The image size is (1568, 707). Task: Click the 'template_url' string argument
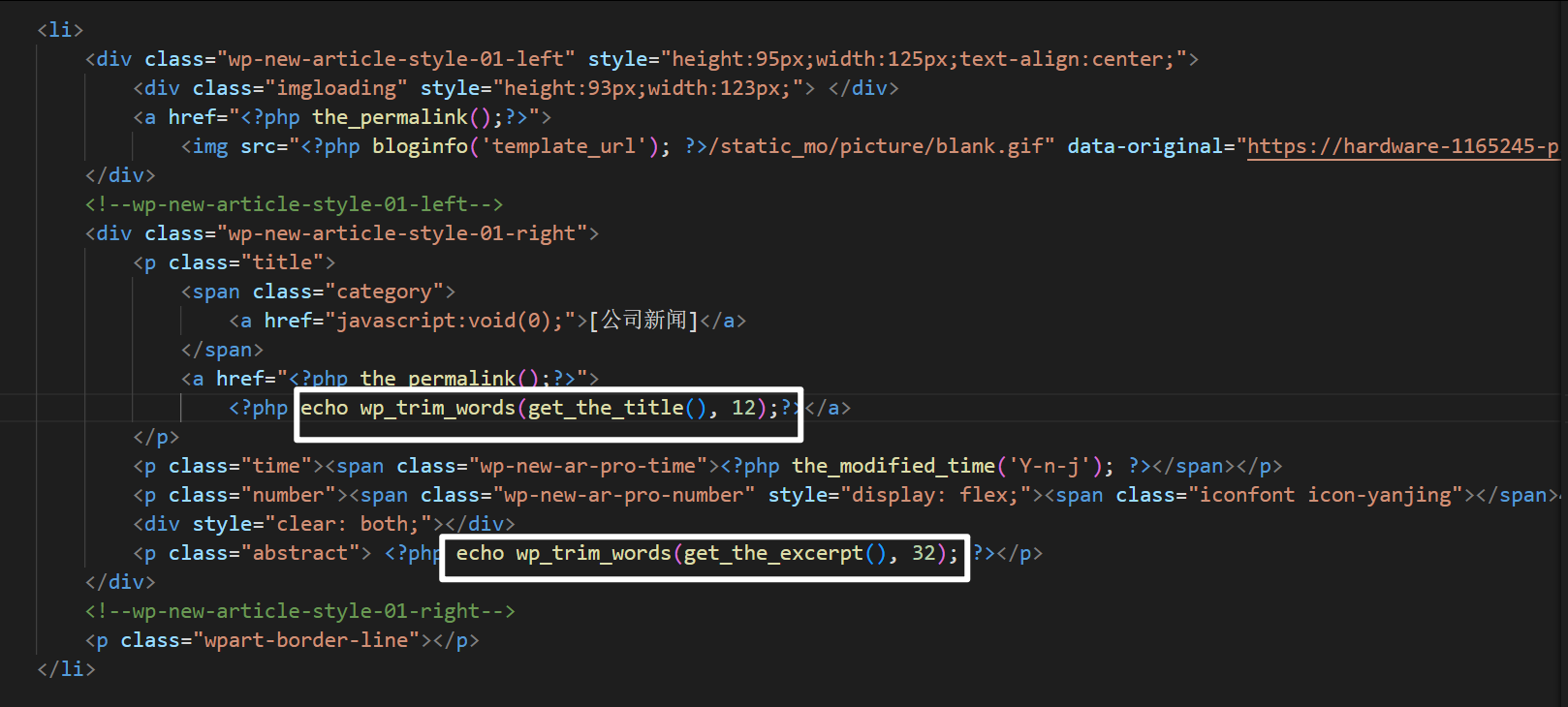tap(565, 146)
